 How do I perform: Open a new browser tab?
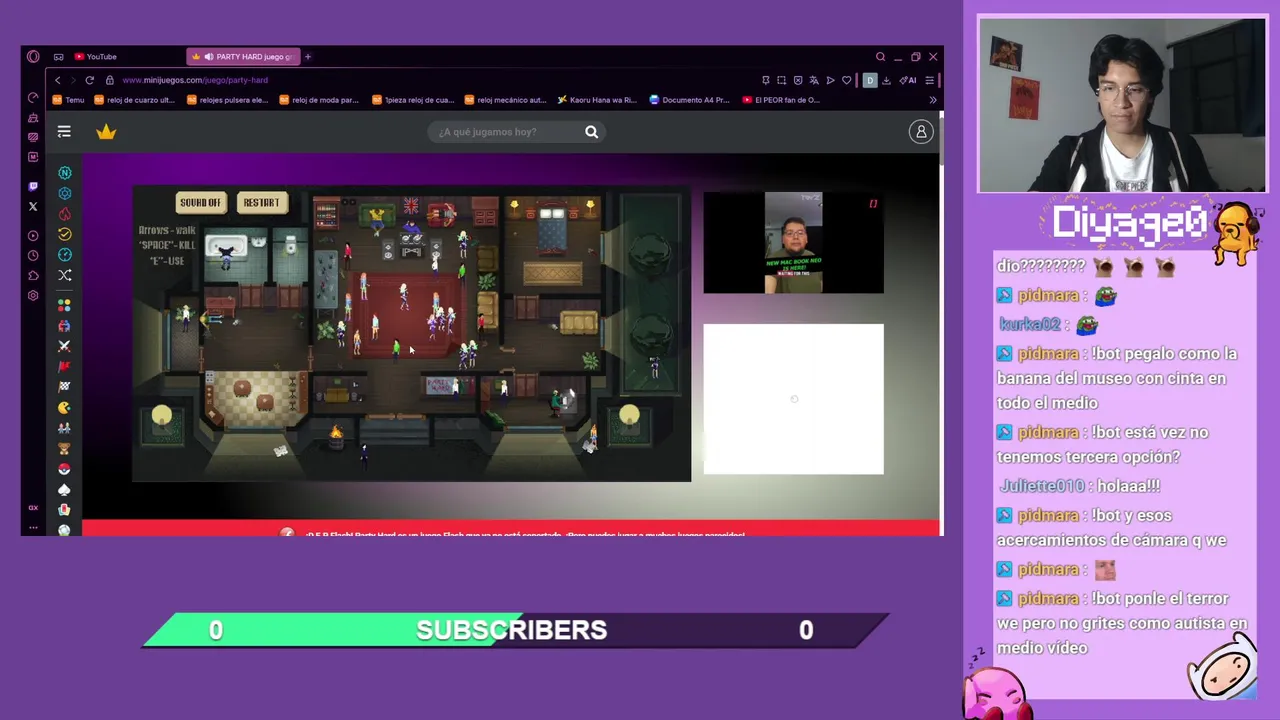[308, 57]
